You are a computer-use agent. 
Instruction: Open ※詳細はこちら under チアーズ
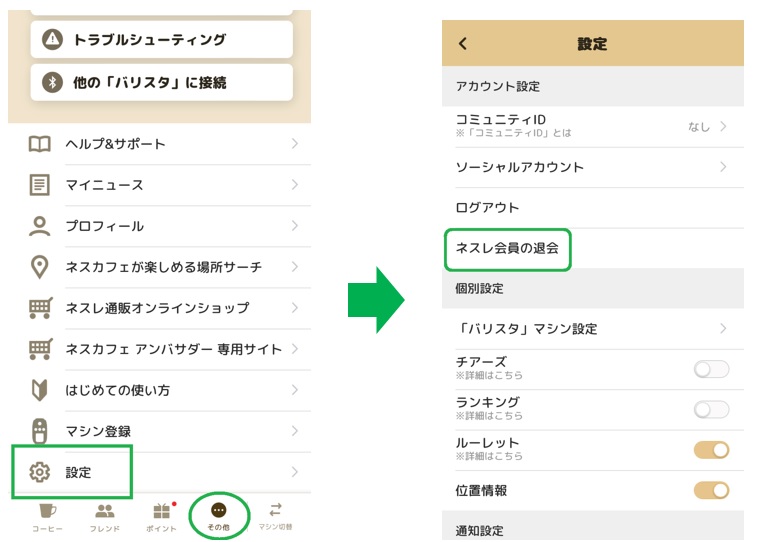click(489, 375)
